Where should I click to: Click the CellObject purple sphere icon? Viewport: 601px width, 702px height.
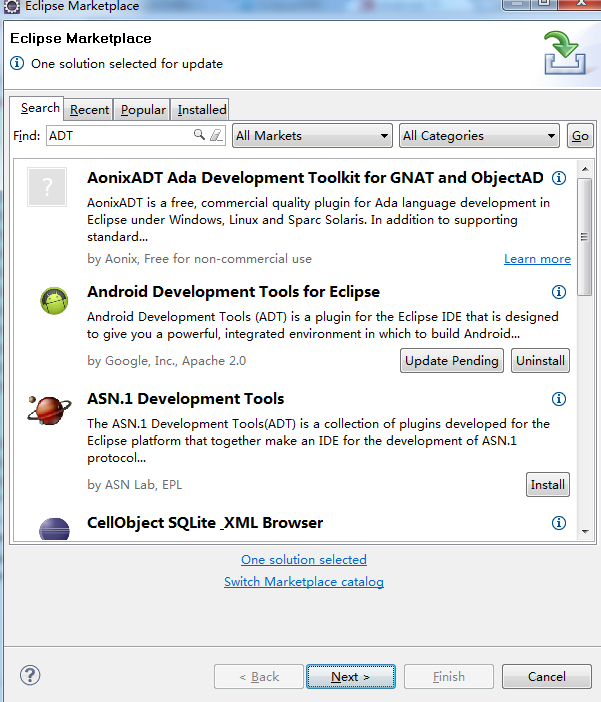click(x=54, y=529)
